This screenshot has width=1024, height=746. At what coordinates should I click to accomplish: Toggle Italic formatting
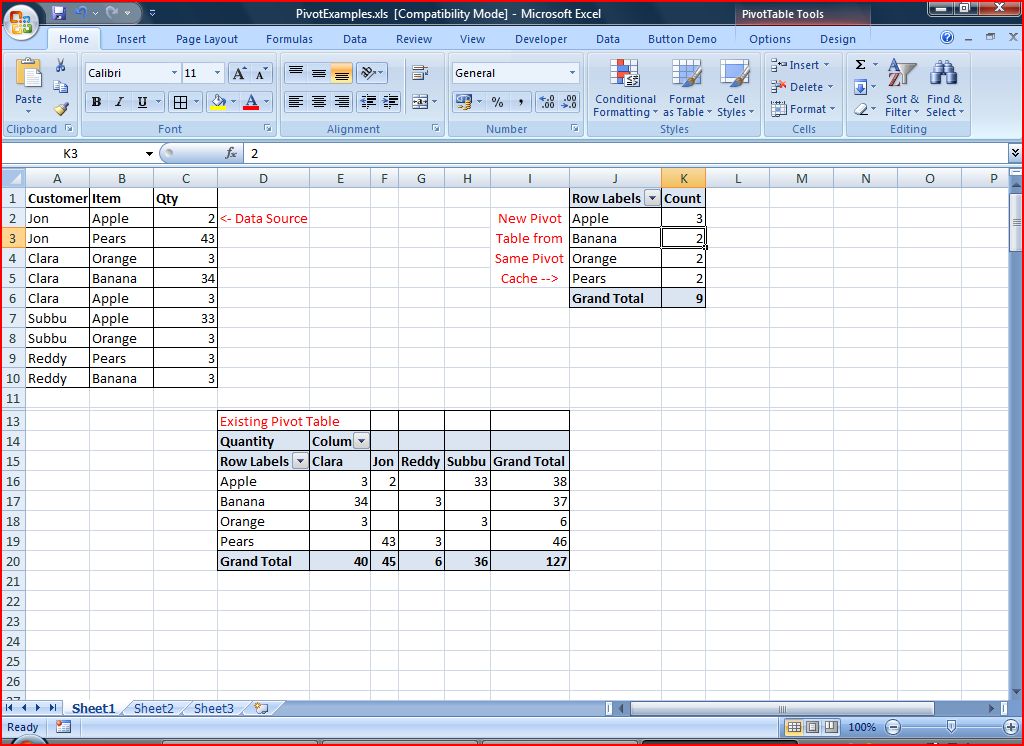pos(119,102)
